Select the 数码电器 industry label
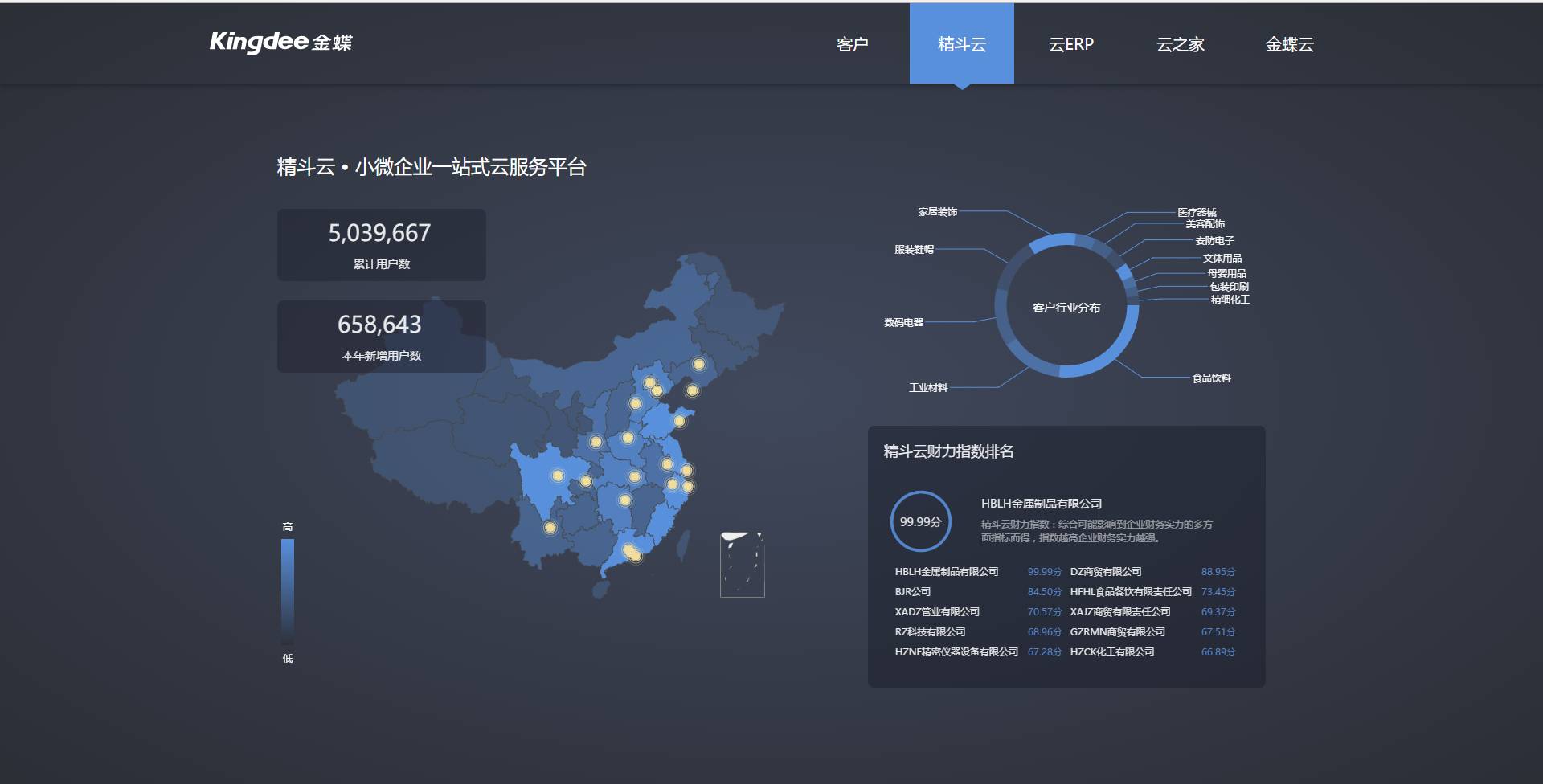 click(904, 323)
